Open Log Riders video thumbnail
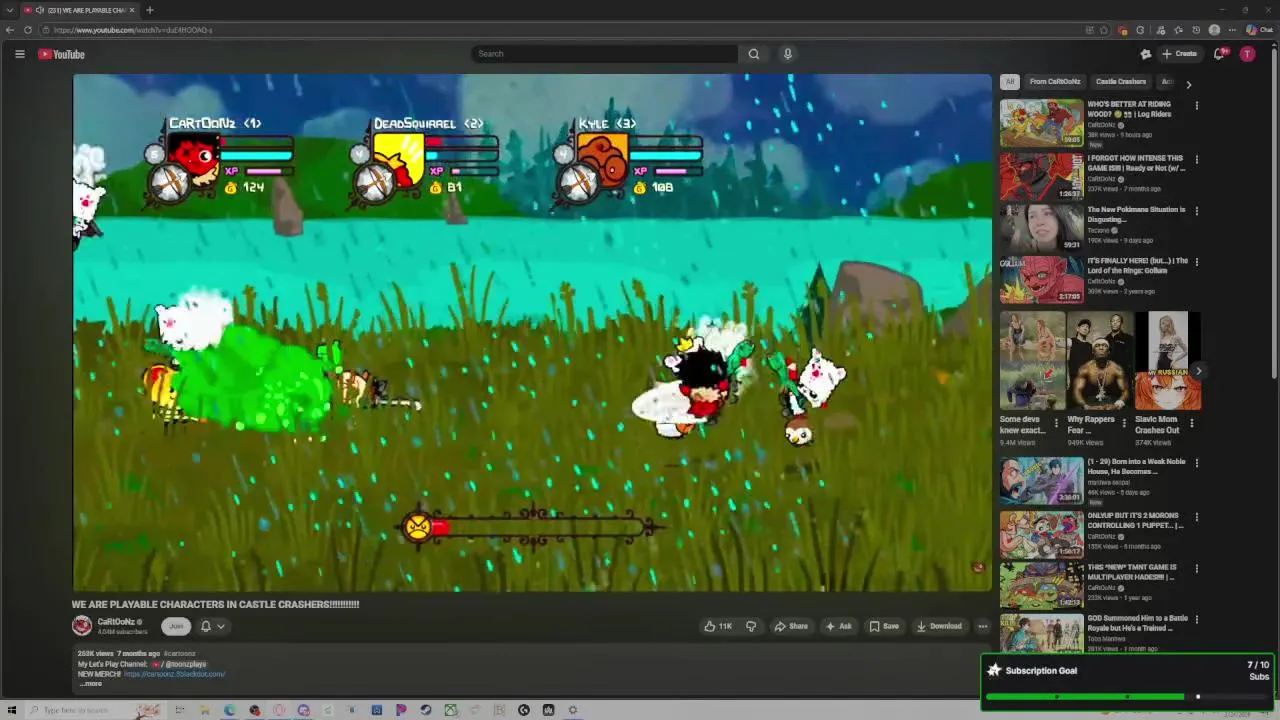Viewport: 1280px width, 720px height. (x=1041, y=122)
